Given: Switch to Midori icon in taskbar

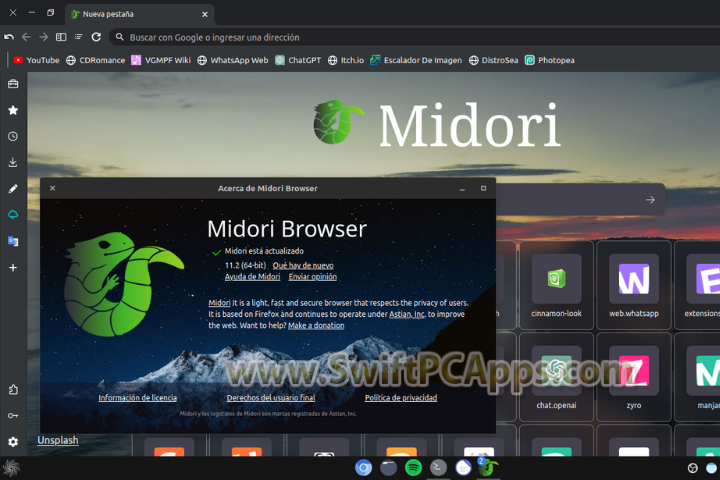Looking at the screenshot, I should (x=488, y=468).
